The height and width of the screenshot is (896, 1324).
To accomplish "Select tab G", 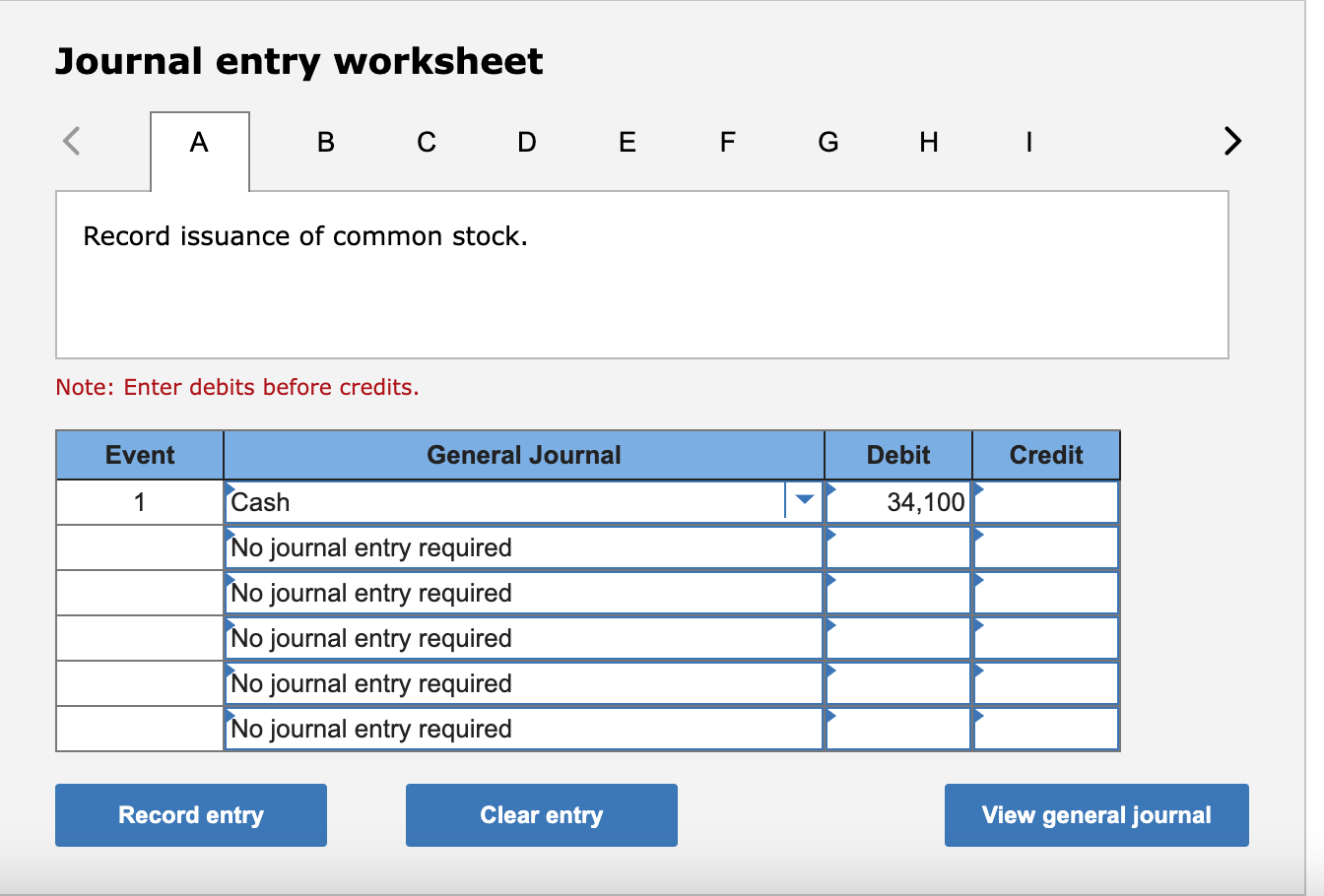I will [828, 143].
